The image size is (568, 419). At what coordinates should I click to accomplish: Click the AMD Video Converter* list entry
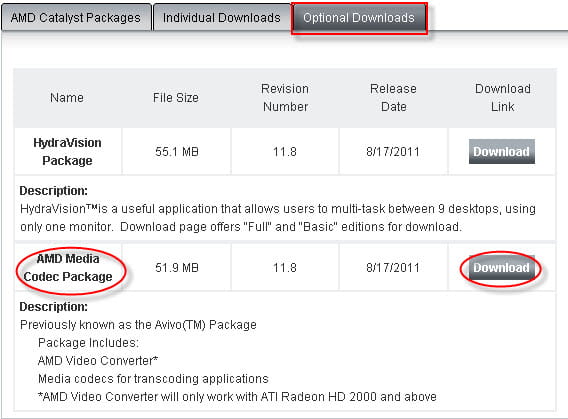click(98, 361)
